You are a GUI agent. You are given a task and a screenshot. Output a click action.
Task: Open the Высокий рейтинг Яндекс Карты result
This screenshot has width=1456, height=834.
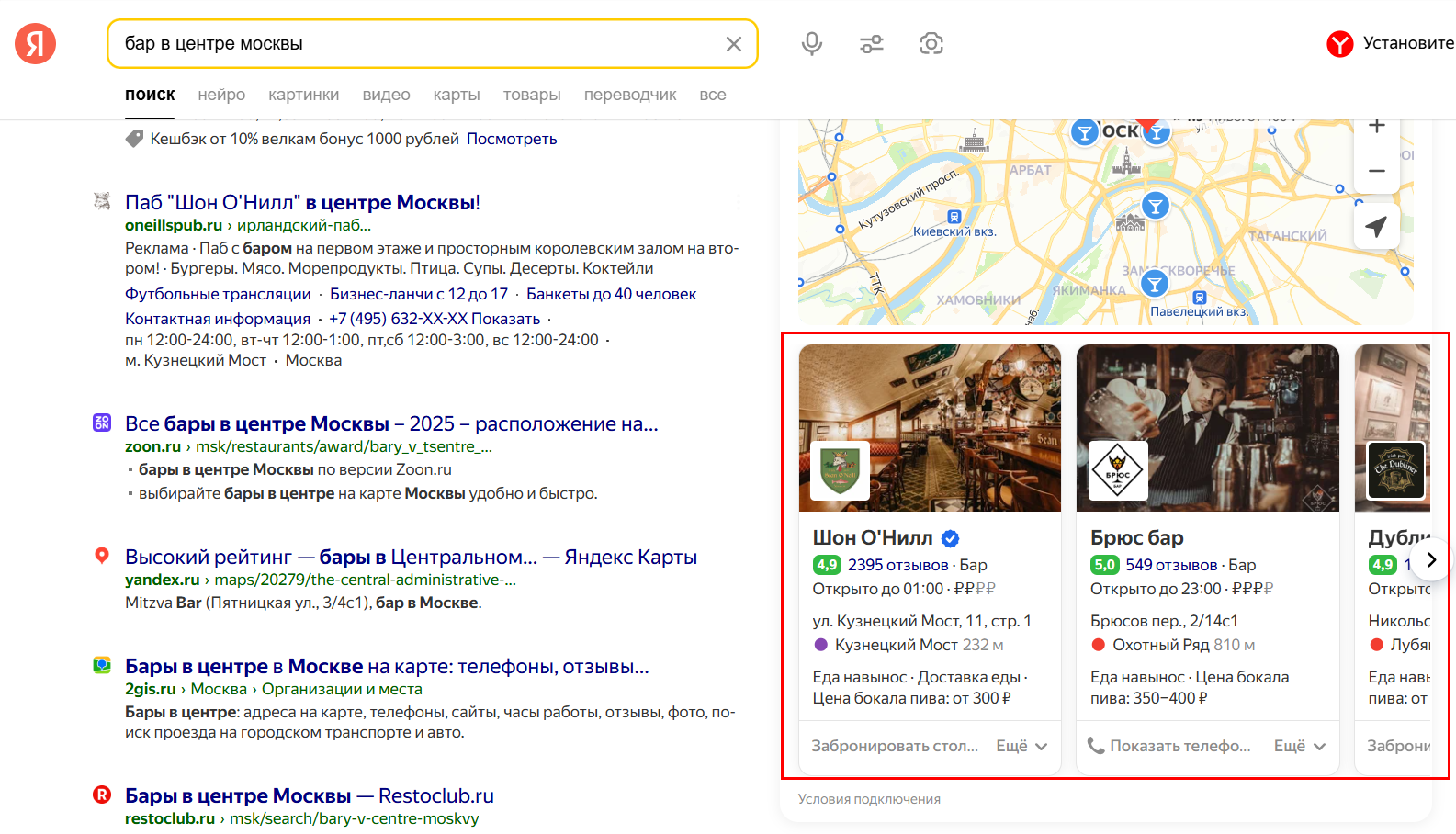coord(411,557)
